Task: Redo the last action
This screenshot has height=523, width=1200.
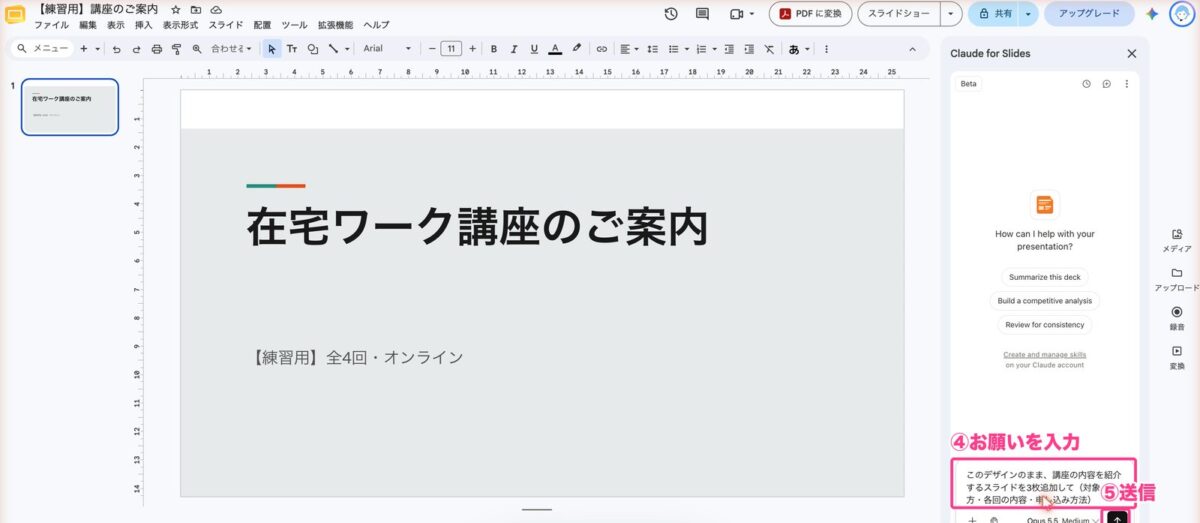Action: [136, 48]
